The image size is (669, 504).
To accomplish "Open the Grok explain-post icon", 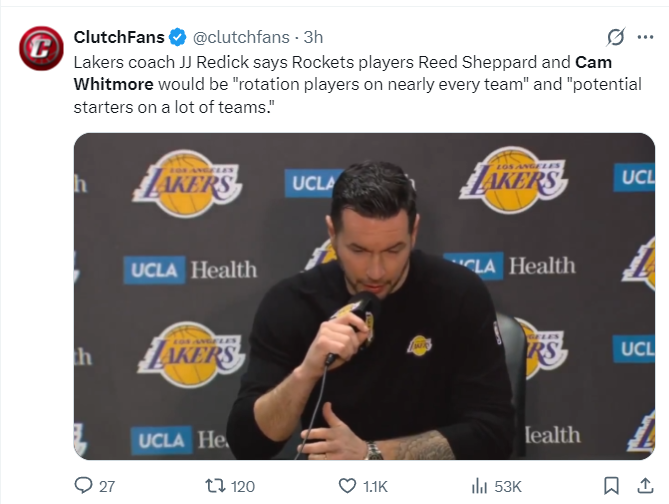I will pyautogui.click(x=616, y=37).
